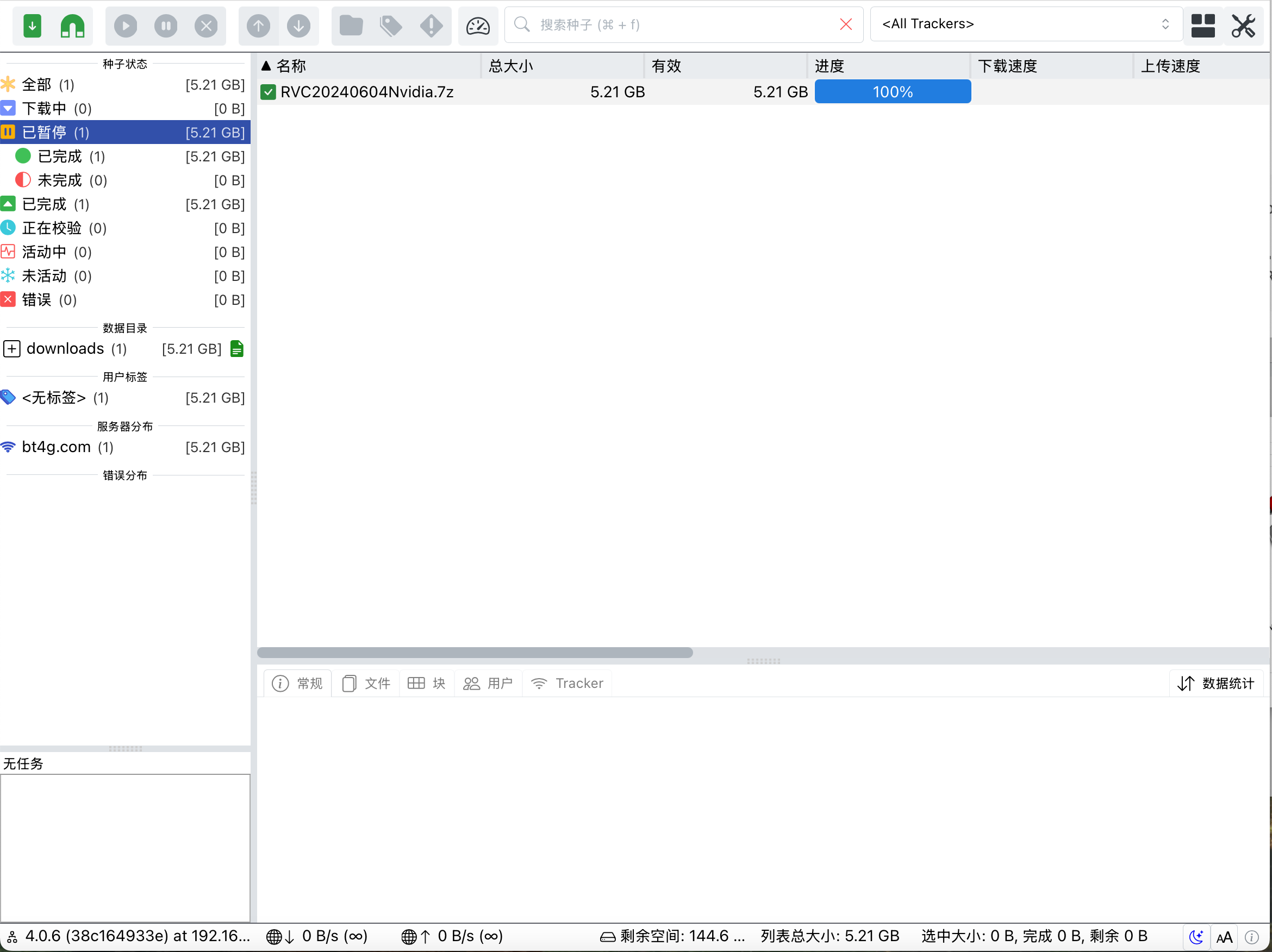Open the speed limit gauge icon
Screen dimensions: 1272x952
pos(477,26)
